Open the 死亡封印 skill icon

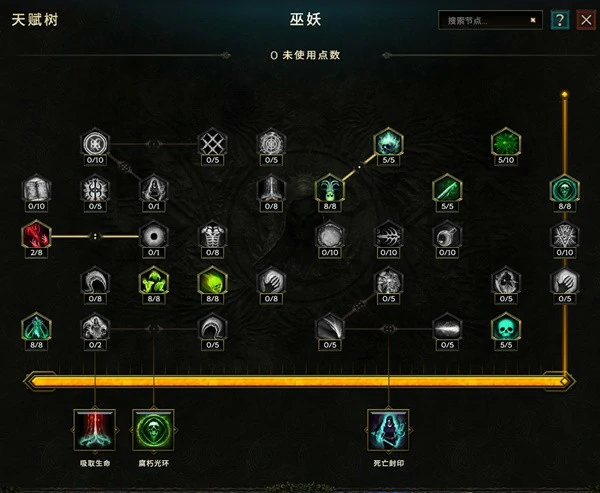click(388, 430)
